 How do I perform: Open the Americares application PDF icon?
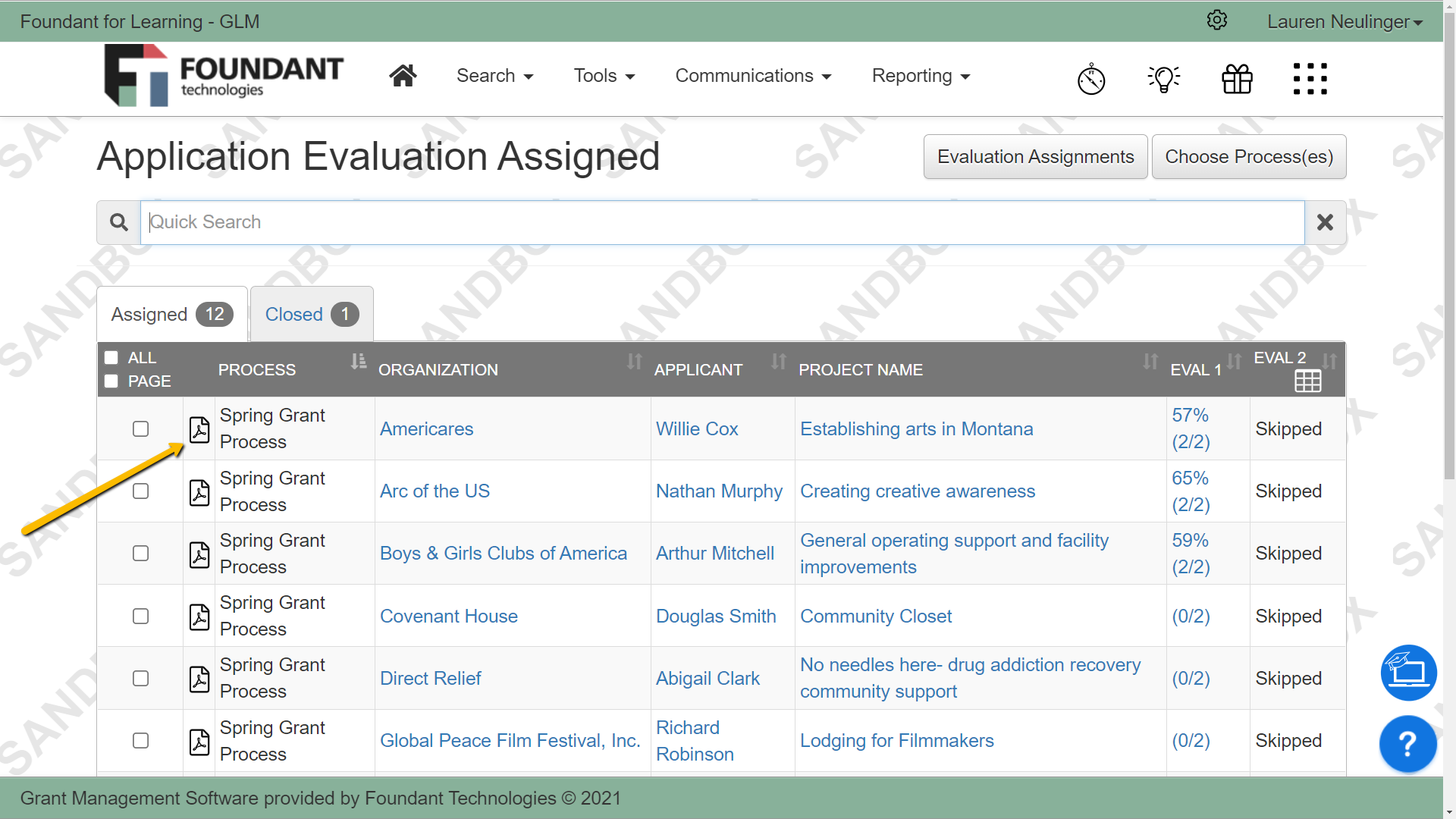[199, 429]
